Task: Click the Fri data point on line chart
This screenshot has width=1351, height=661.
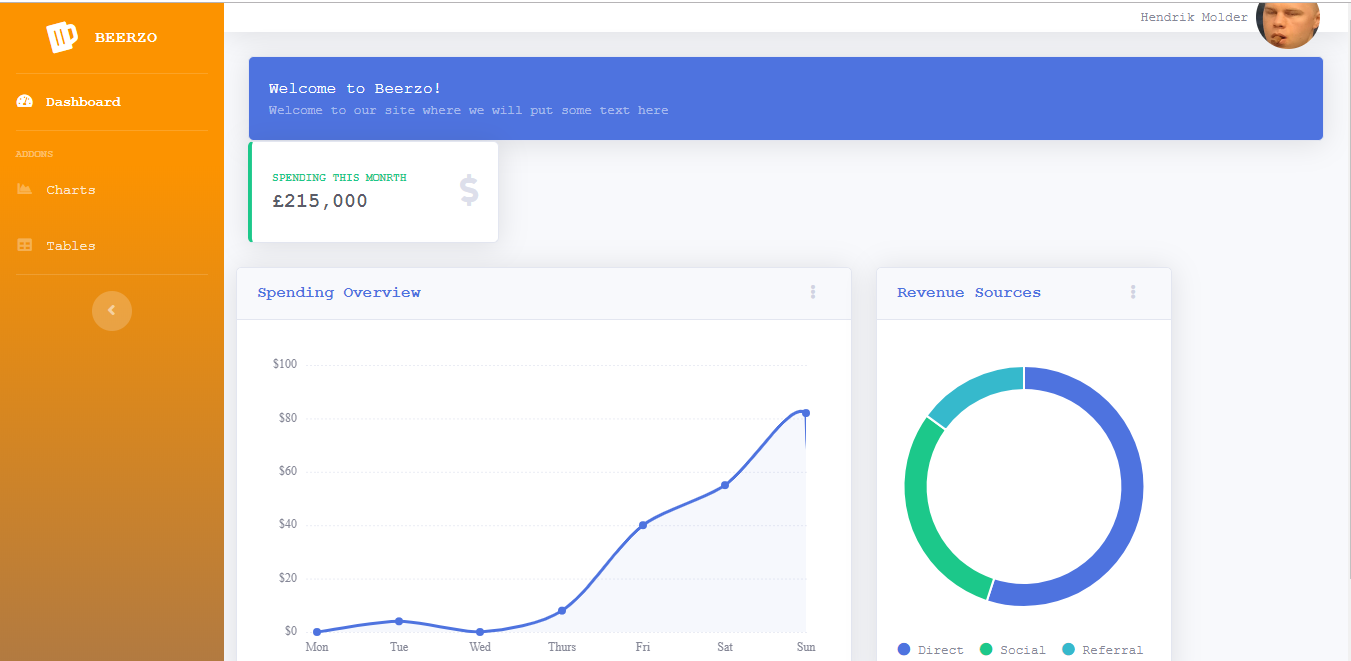Action: pyautogui.click(x=643, y=525)
